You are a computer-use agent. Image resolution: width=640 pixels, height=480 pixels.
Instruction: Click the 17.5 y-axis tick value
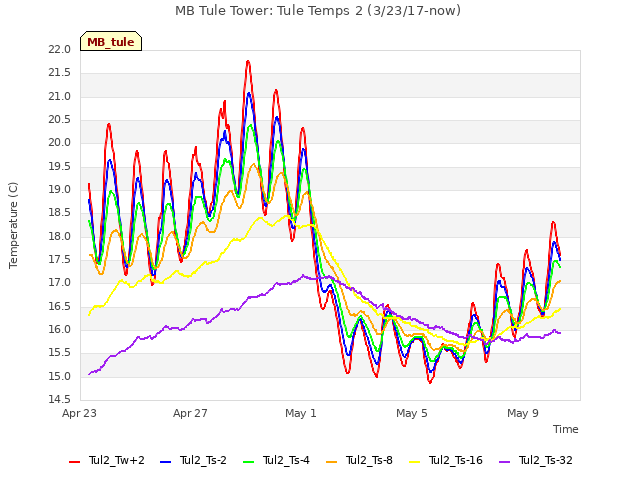(x=60, y=260)
